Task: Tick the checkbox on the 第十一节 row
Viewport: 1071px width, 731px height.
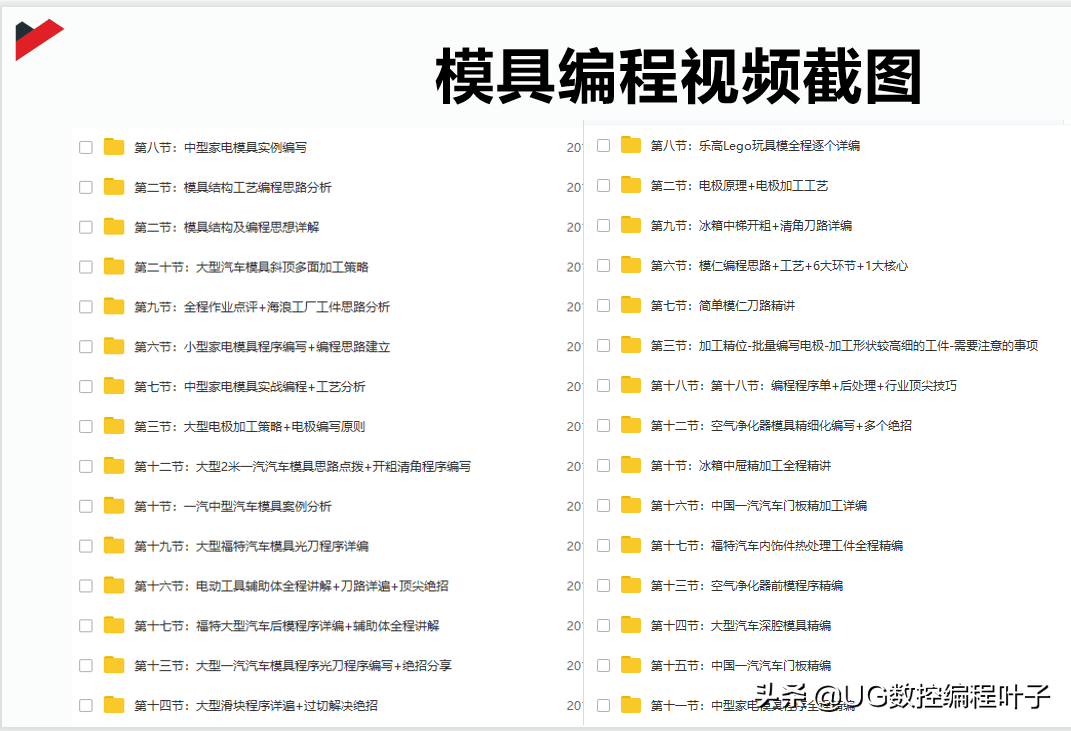Action: [603, 705]
